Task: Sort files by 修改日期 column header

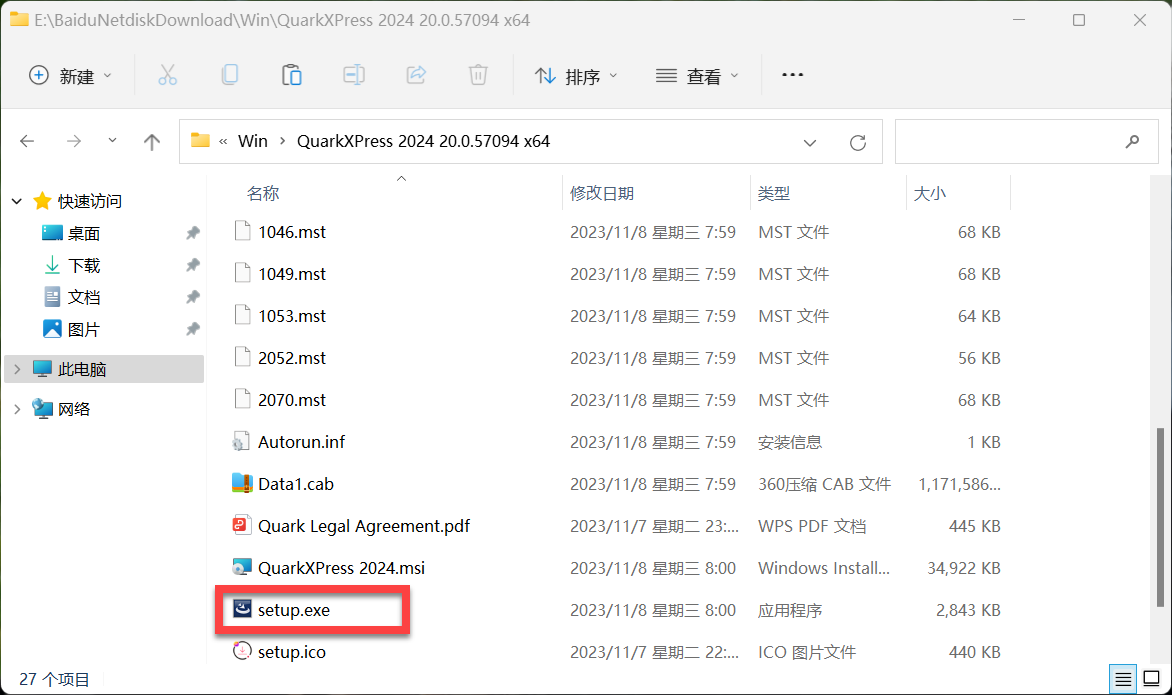Action: (602, 193)
